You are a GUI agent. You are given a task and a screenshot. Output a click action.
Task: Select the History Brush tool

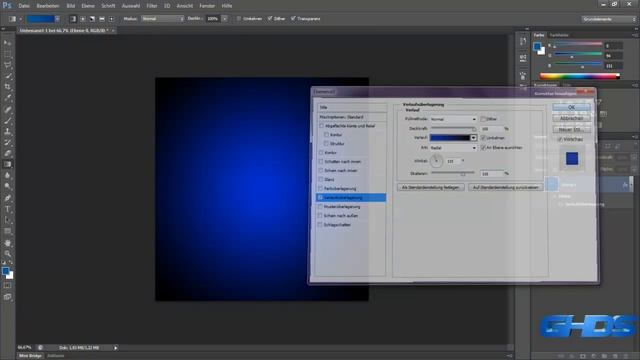coord(7,142)
